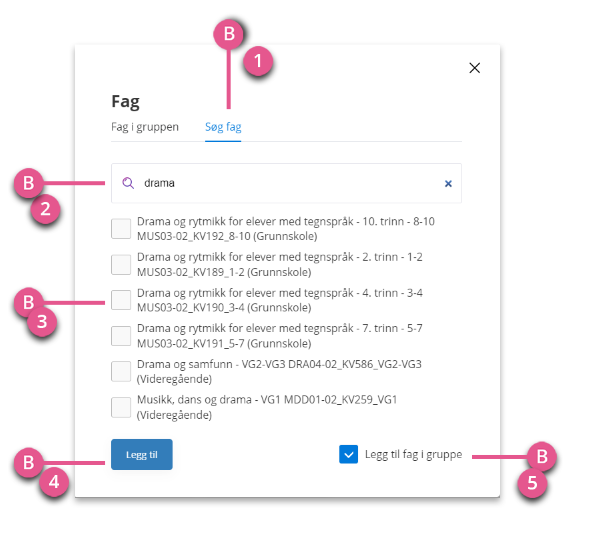The width and height of the screenshot is (591, 553).
Task: Click the pink number 4 marker
Action: click(54, 482)
